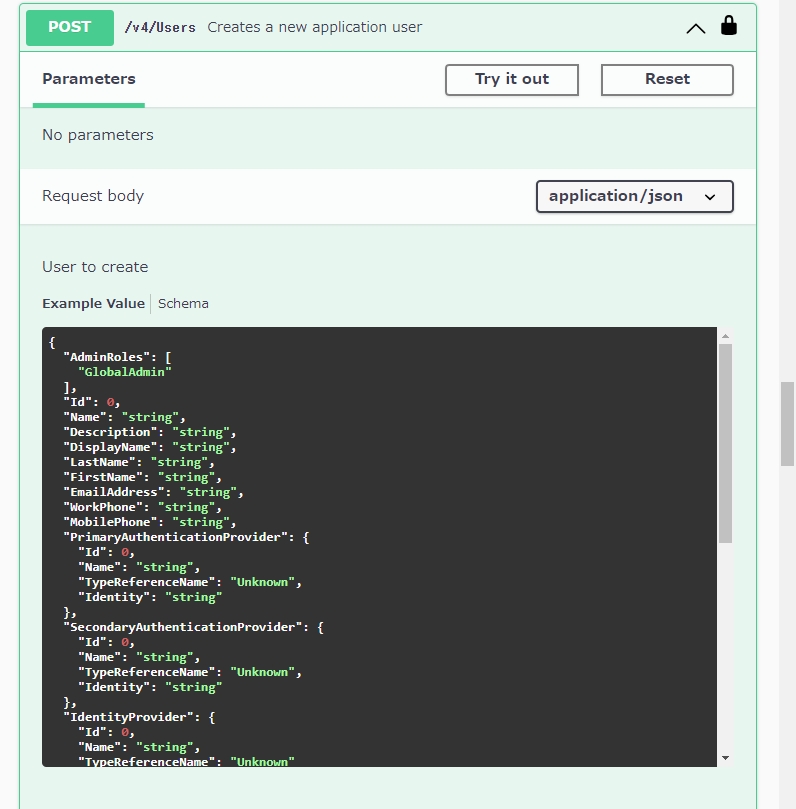Open the application/json content type dropdown
Screen dimensions: 796x809
pyautogui.click(x=635, y=196)
